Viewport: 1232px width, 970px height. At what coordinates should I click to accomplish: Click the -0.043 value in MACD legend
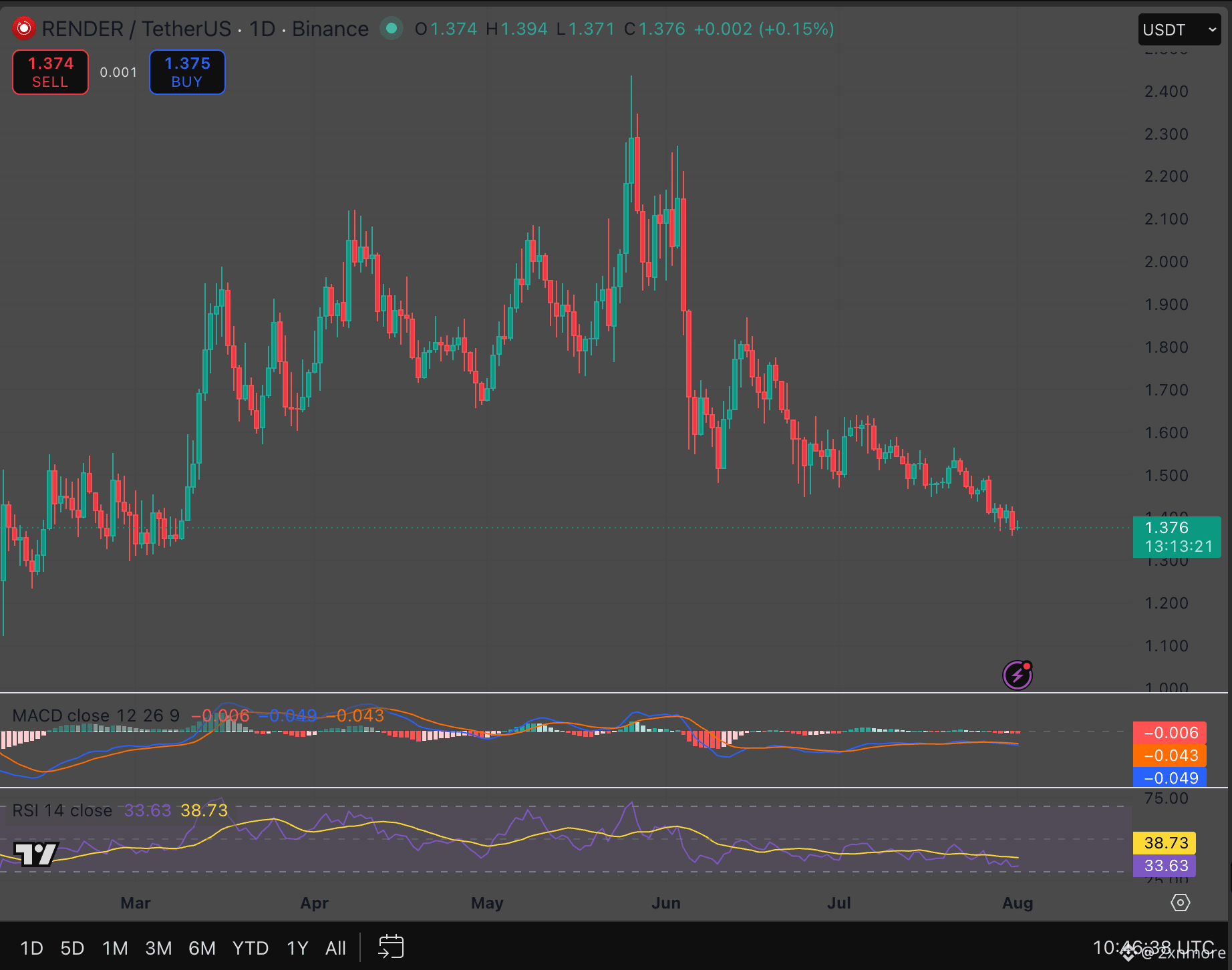point(355,715)
